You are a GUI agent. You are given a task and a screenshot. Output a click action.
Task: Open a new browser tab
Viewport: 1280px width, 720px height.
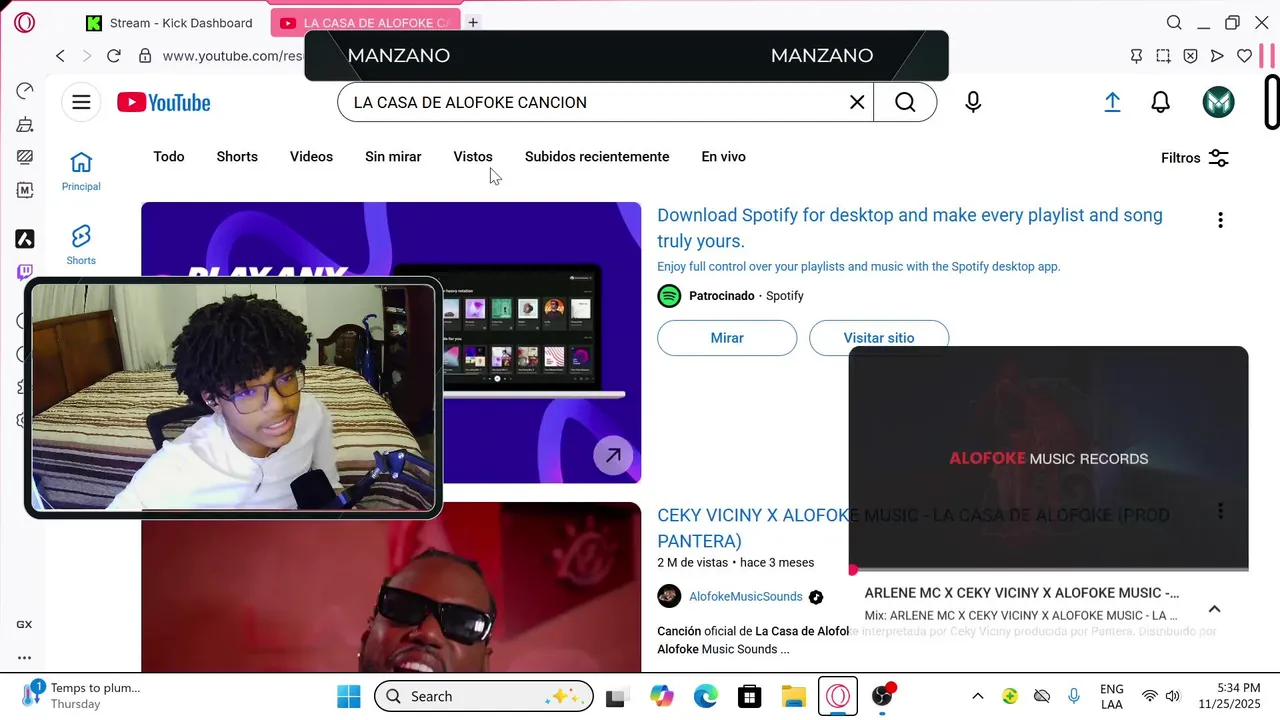(x=473, y=22)
